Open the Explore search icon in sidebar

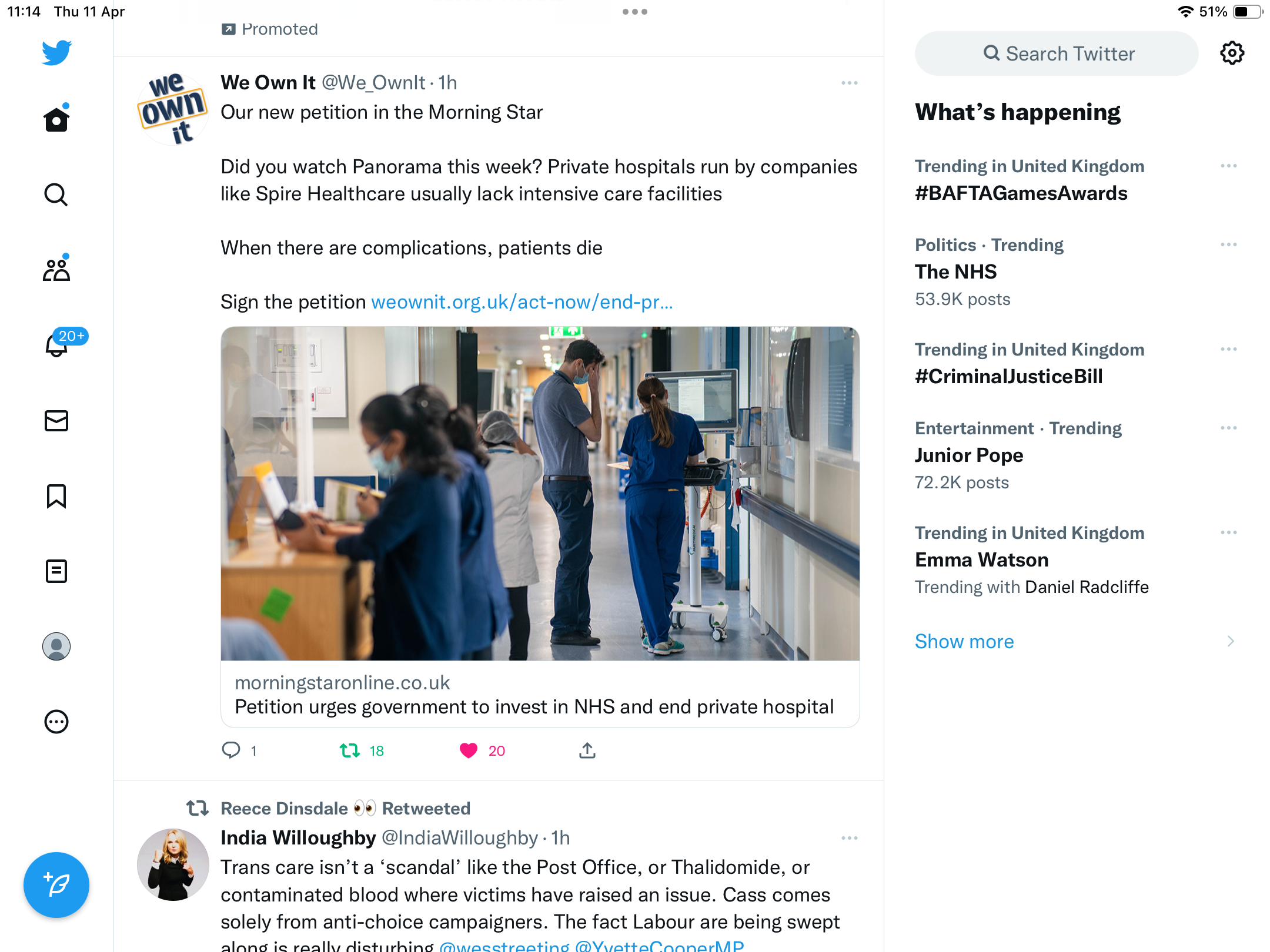[56, 195]
